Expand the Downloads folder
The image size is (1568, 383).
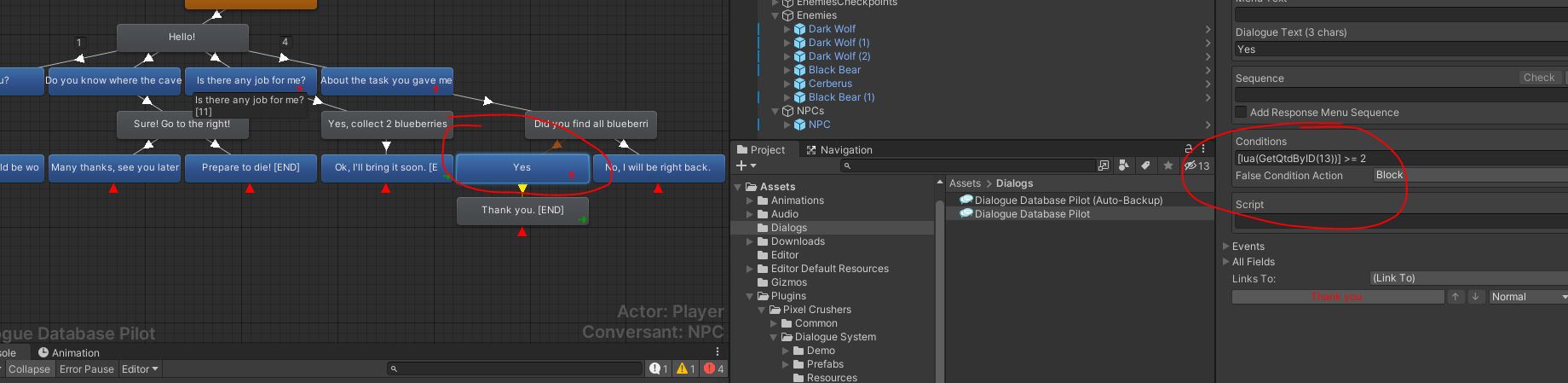coord(751,241)
